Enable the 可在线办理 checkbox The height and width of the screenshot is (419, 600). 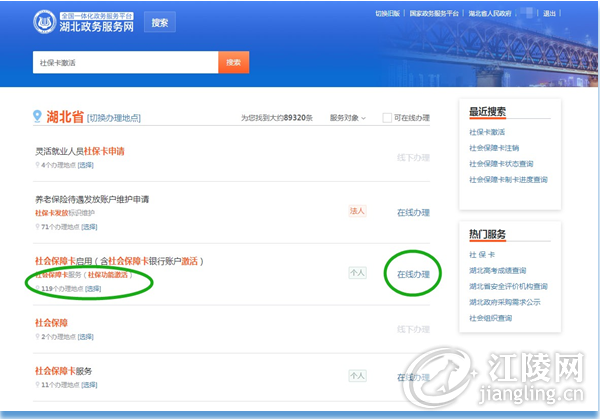387,118
